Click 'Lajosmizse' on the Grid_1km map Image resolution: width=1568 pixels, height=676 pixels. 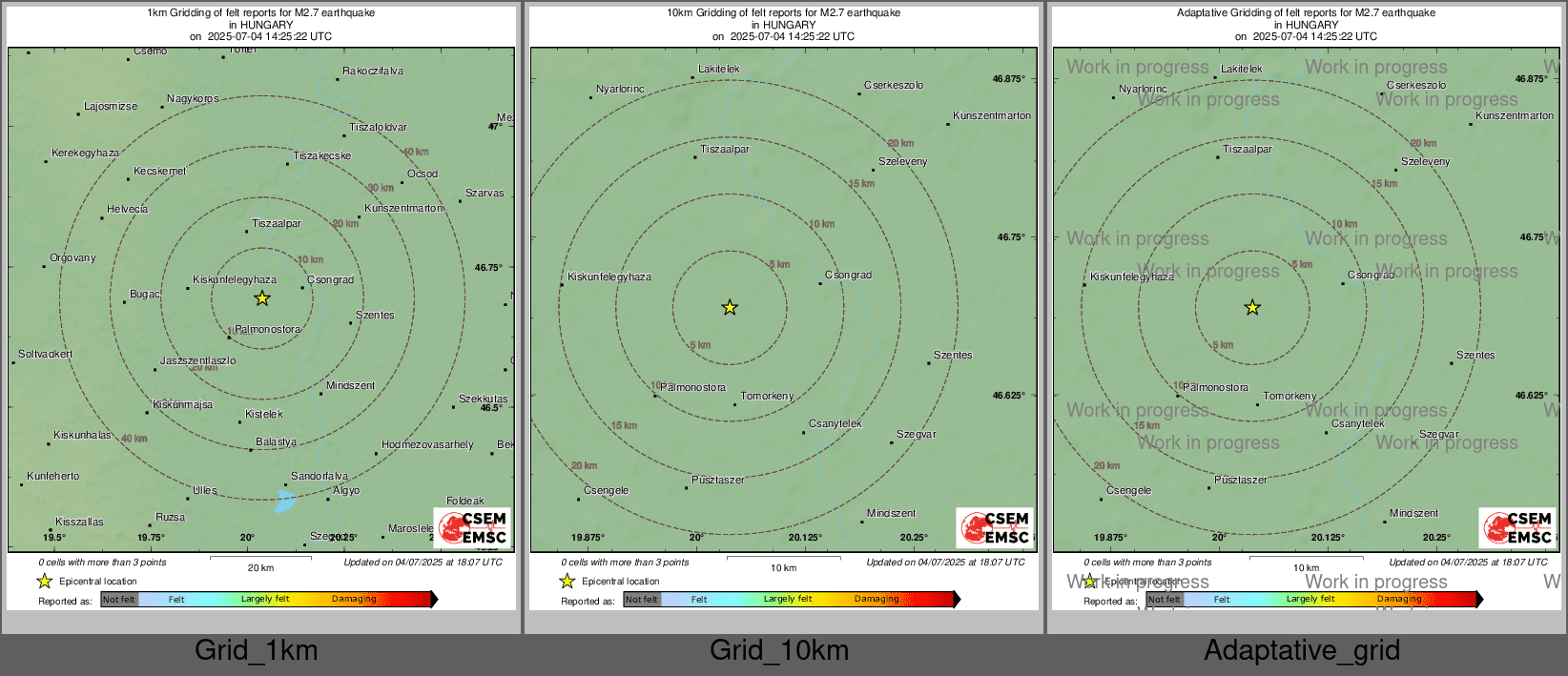[111, 107]
